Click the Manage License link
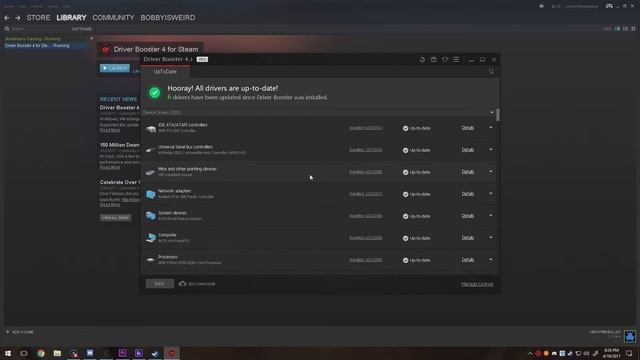The image size is (640, 360). [x=477, y=284]
